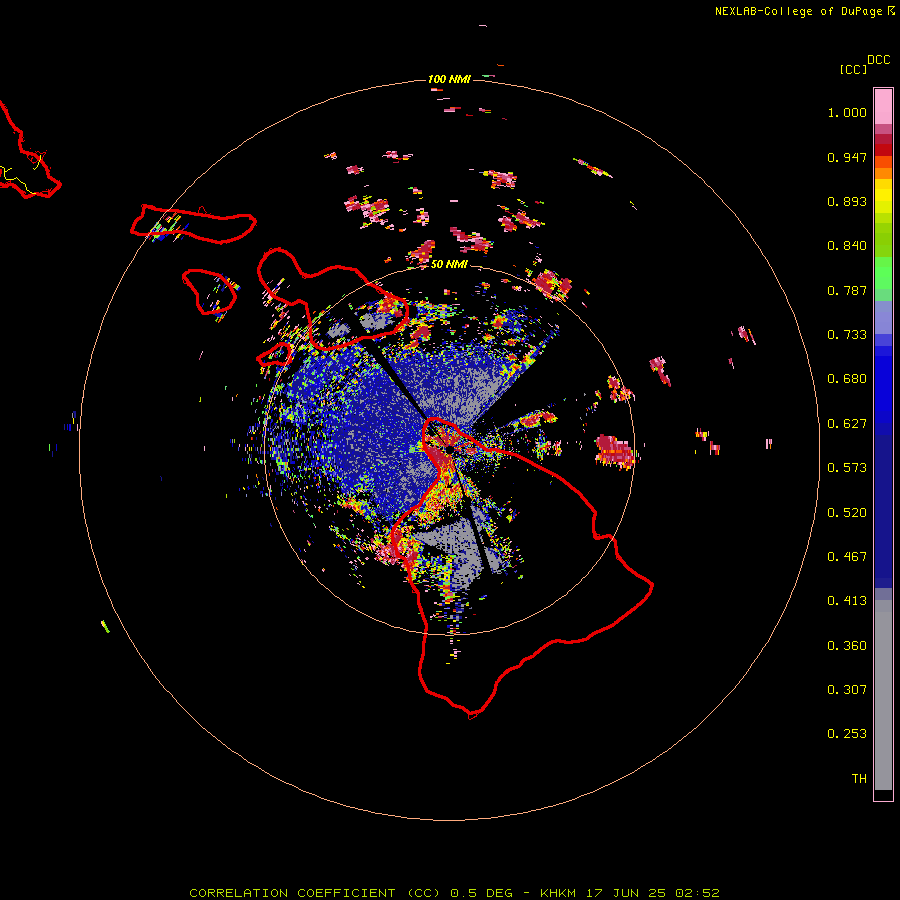Select the 0.573 color scale value
Viewport: 900px width, 900px height.
[x=847, y=468]
